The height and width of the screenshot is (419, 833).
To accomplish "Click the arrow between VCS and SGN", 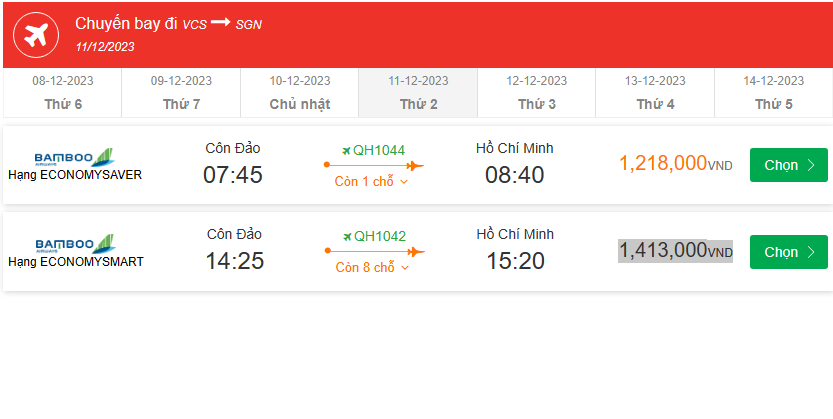I will tap(221, 22).
